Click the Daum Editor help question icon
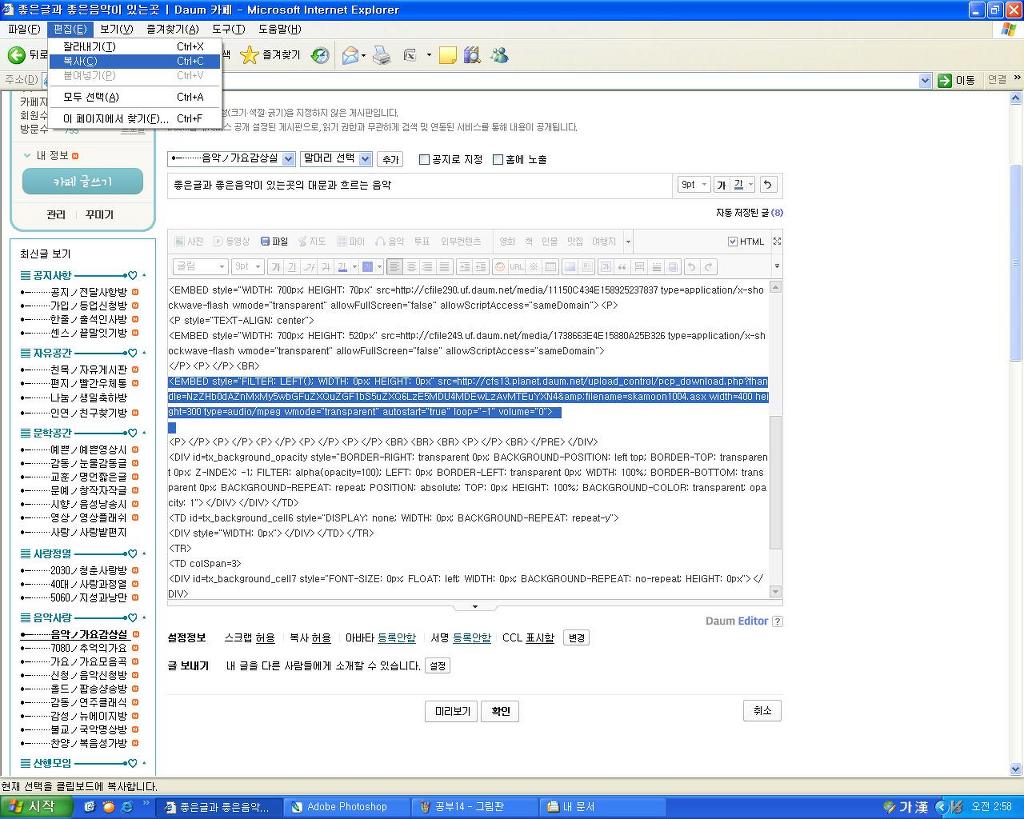The width and height of the screenshot is (1024, 819). [777, 621]
